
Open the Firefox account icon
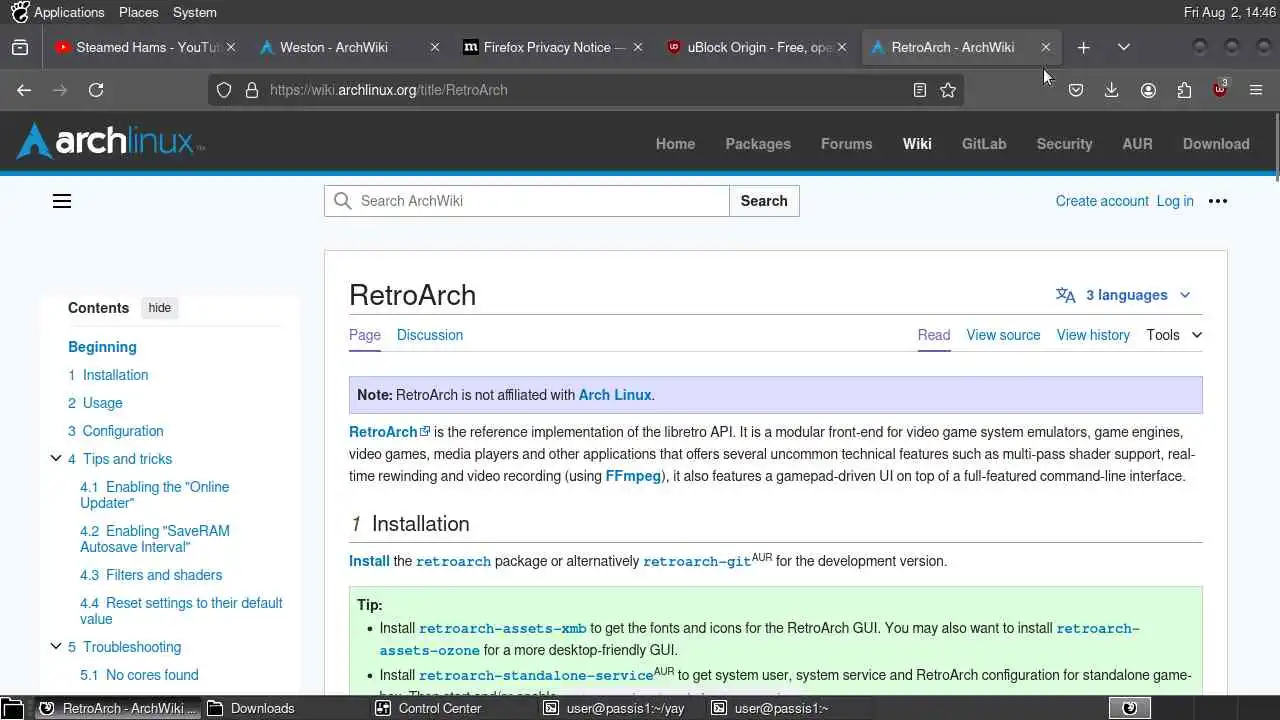point(1148,90)
